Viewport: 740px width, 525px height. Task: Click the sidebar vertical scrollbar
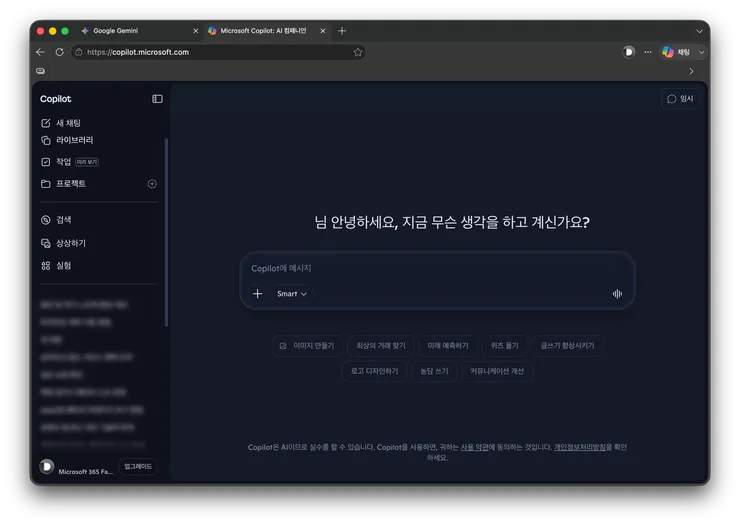[x=166, y=232]
